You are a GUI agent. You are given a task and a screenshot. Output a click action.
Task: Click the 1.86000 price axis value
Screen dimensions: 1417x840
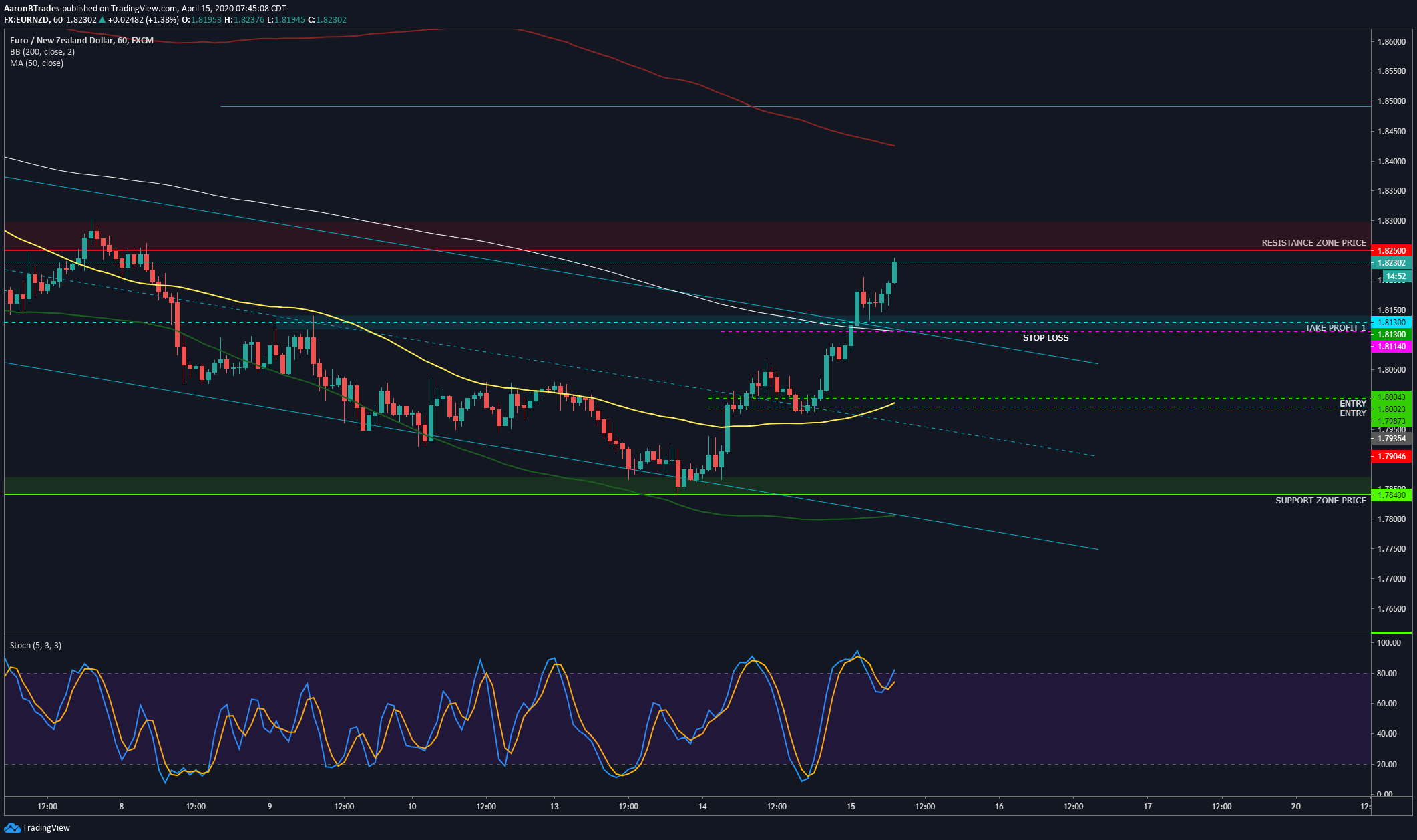(1392, 42)
